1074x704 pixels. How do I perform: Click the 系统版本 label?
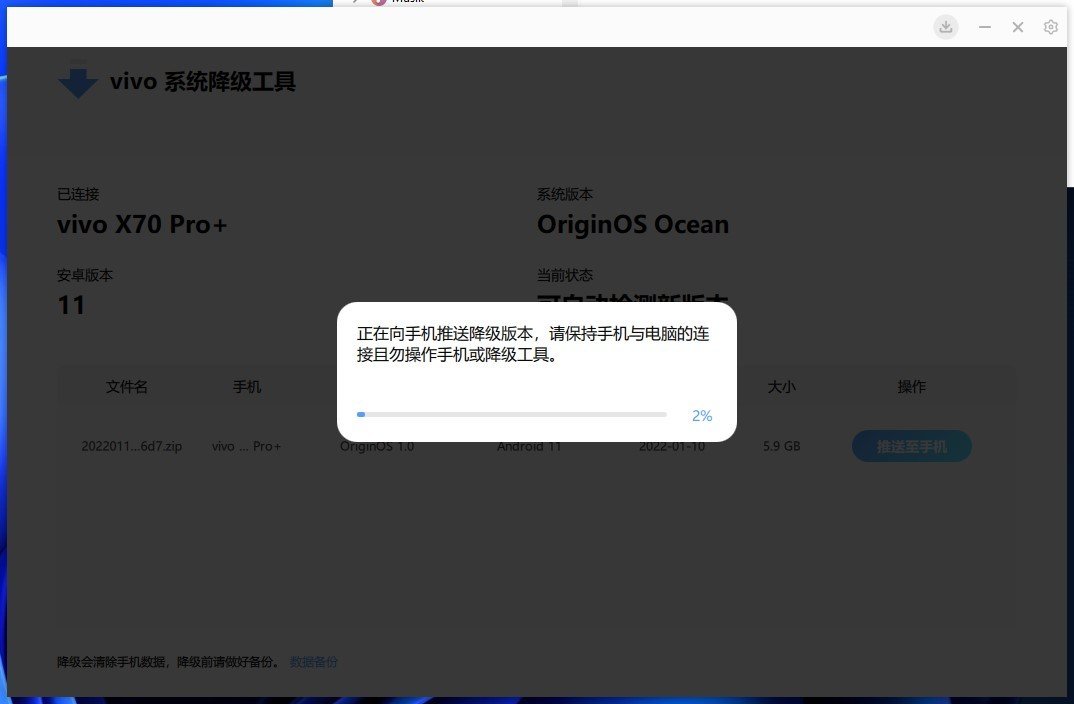coord(565,194)
